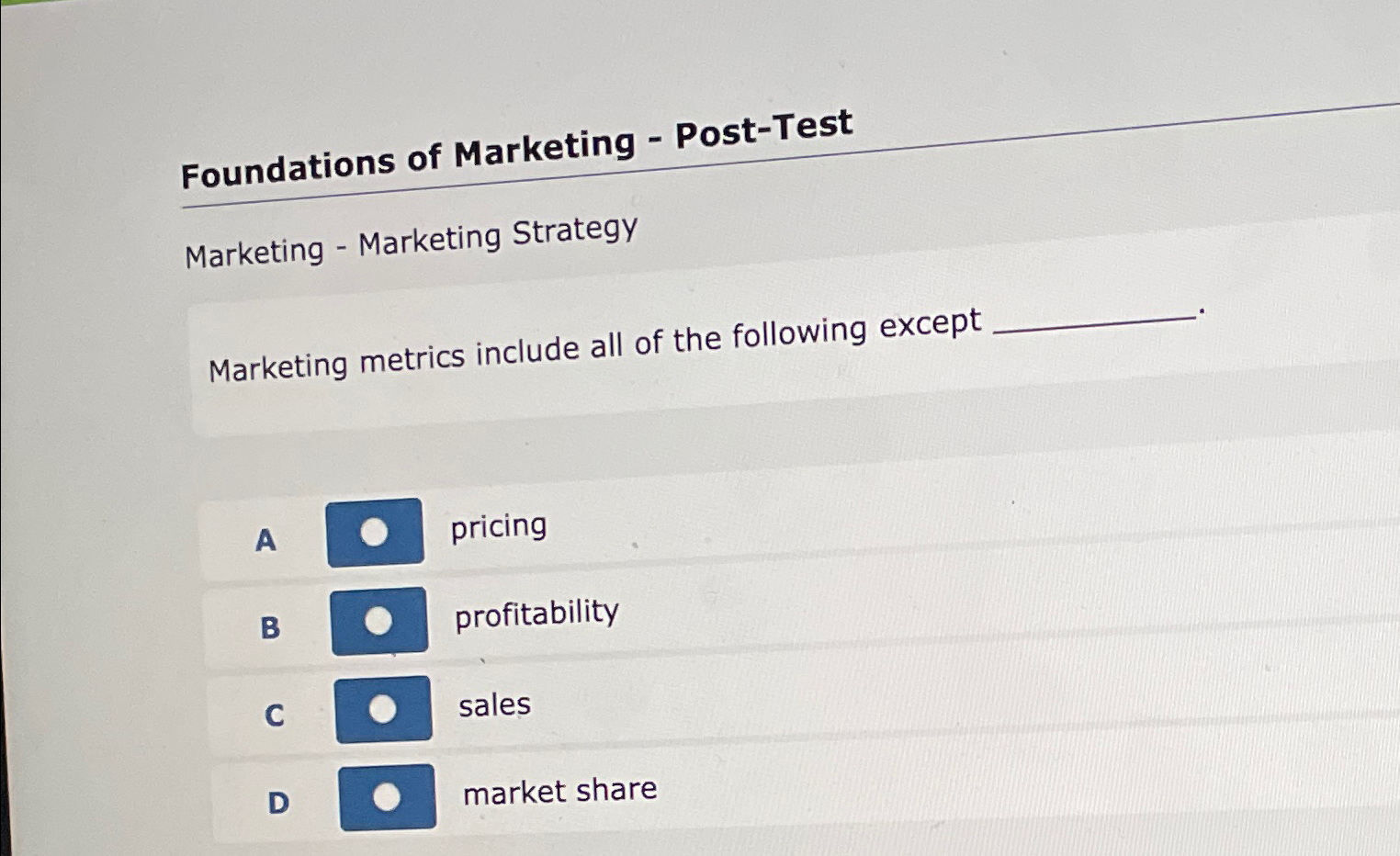Click the word "except" in the question
Screen dimensions: 1400x856
(930, 324)
